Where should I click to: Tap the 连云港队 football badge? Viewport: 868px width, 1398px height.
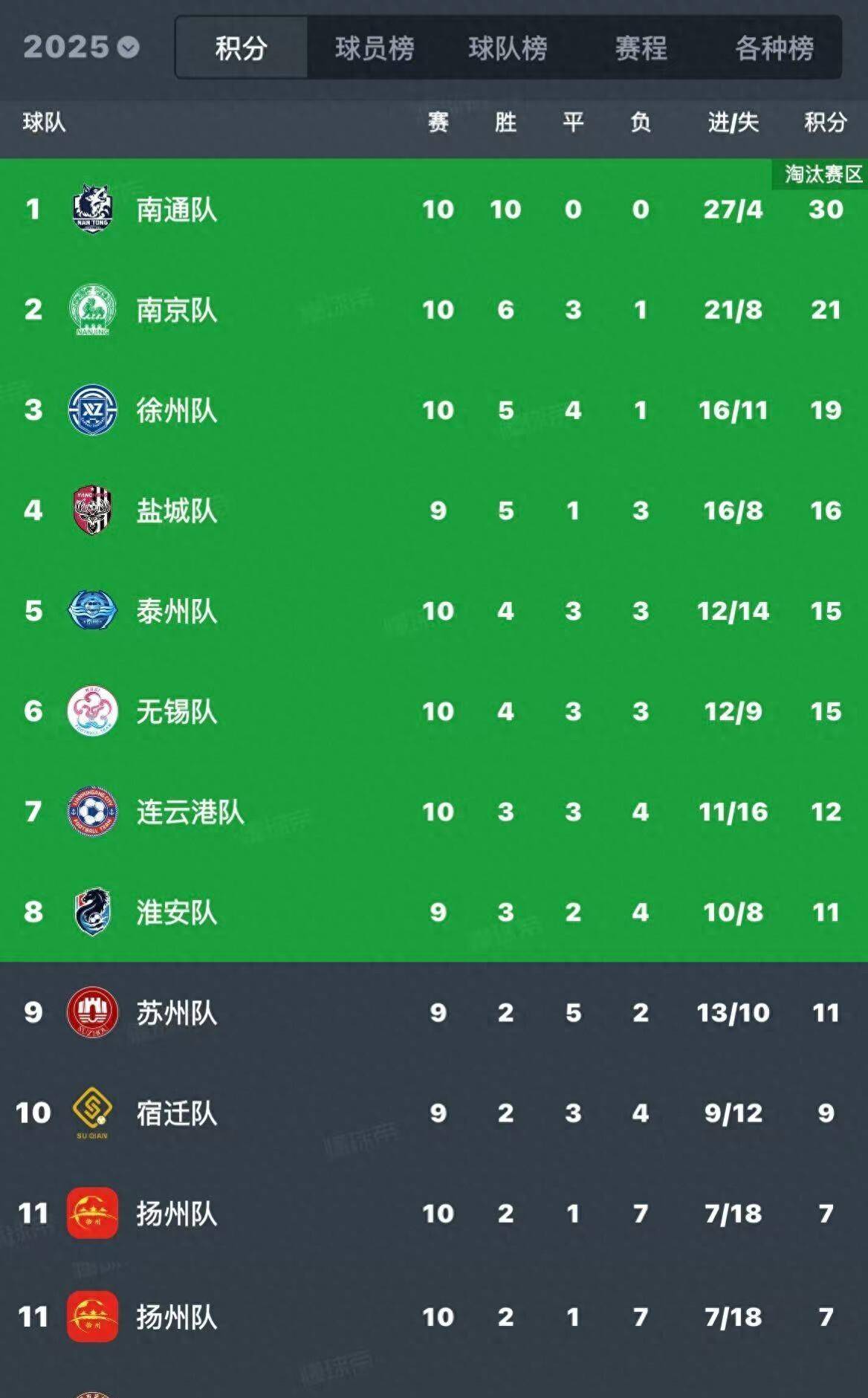click(92, 811)
